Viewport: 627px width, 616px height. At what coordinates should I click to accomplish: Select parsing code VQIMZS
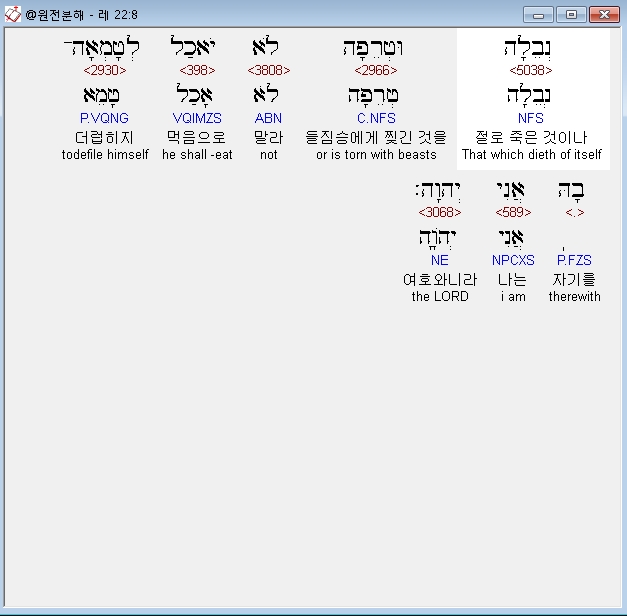point(197,118)
